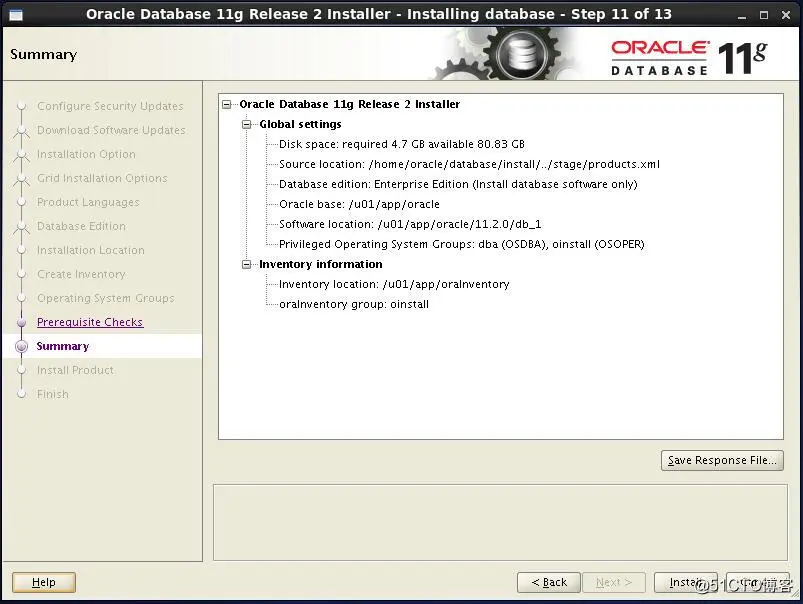Select the Software location tree entry
The height and width of the screenshot is (604, 803).
click(410, 224)
